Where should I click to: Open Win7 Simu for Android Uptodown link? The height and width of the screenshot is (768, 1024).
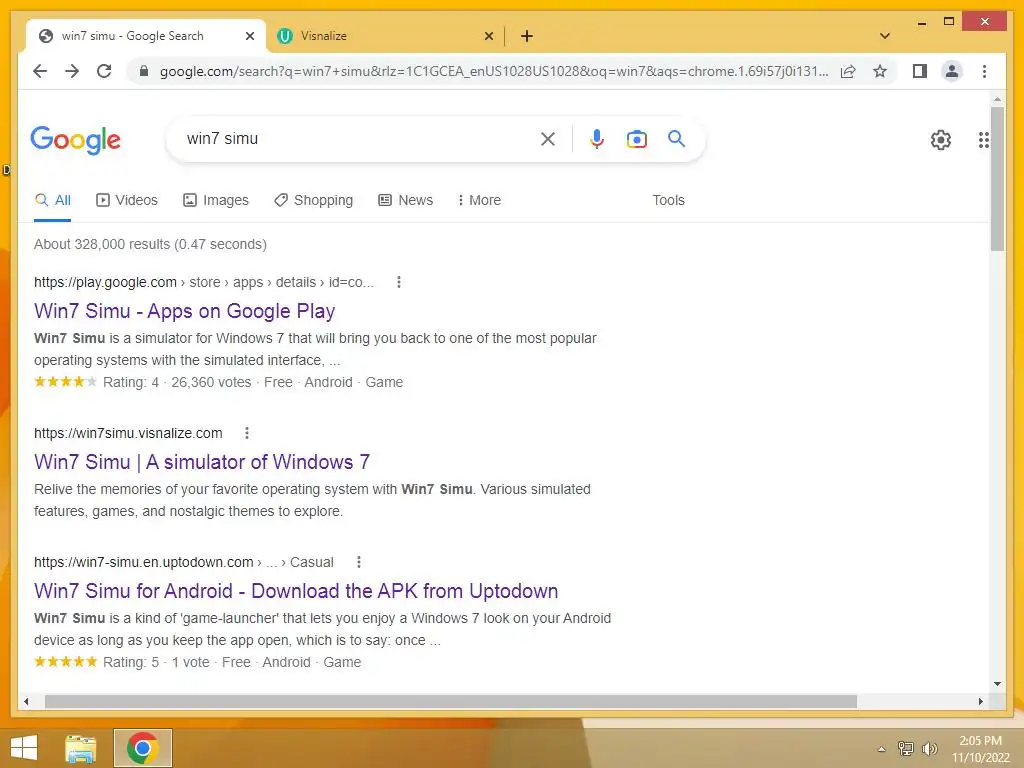click(x=296, y=591)
